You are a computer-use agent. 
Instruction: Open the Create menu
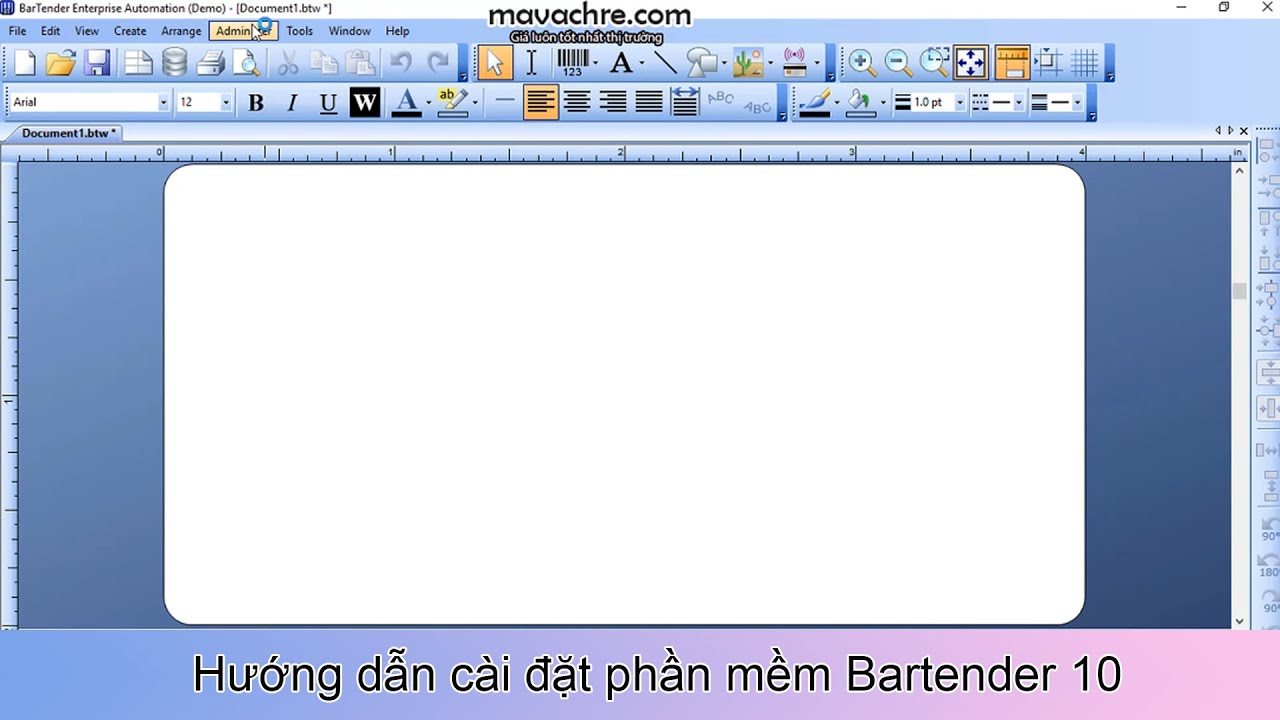130,31
